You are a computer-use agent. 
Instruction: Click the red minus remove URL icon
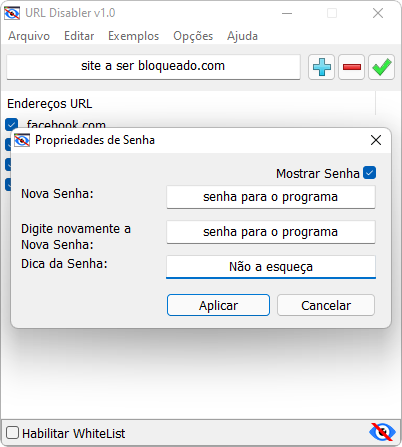pos(351,67)
